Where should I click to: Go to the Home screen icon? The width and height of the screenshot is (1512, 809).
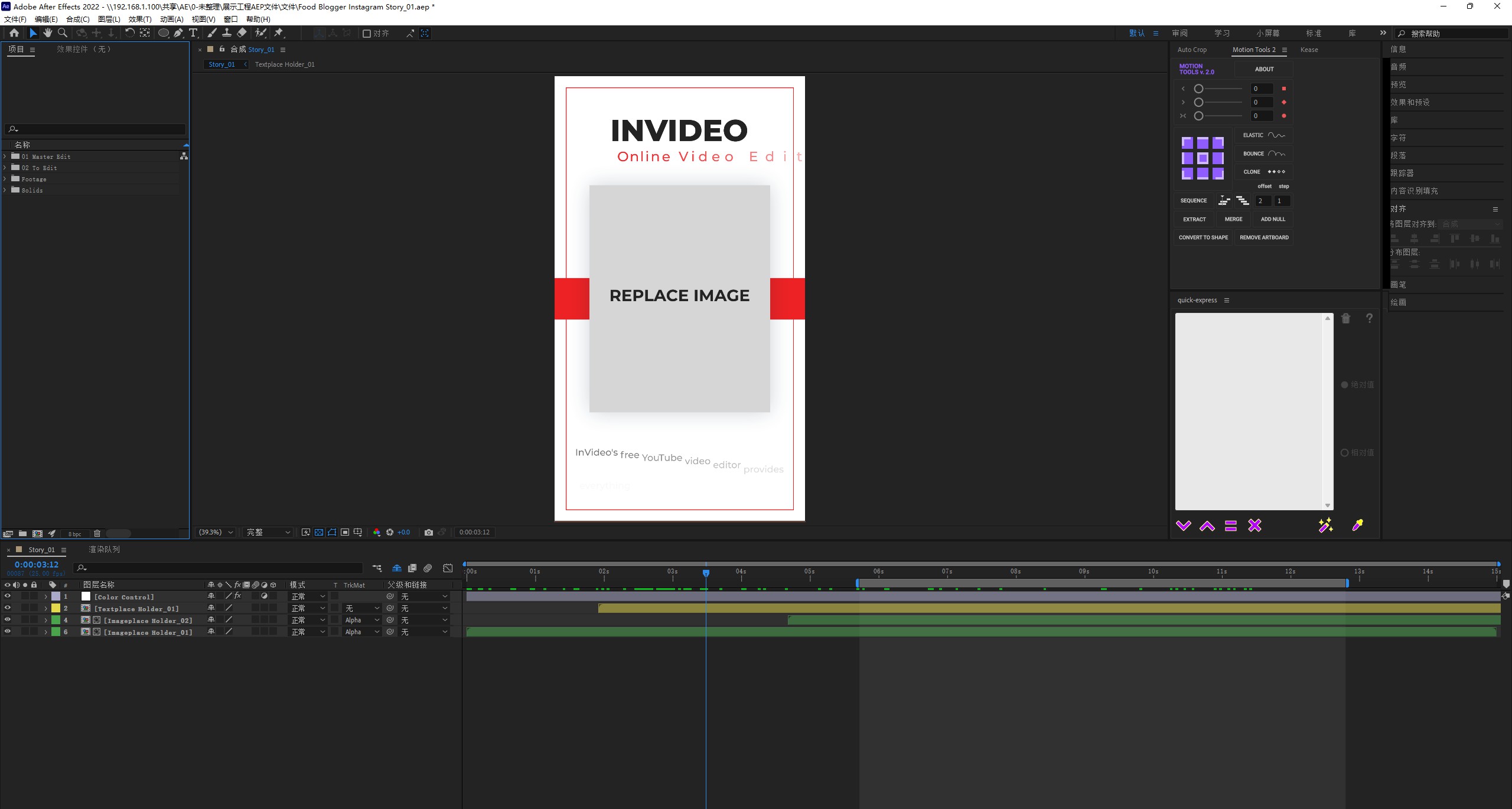pos(14,33)
